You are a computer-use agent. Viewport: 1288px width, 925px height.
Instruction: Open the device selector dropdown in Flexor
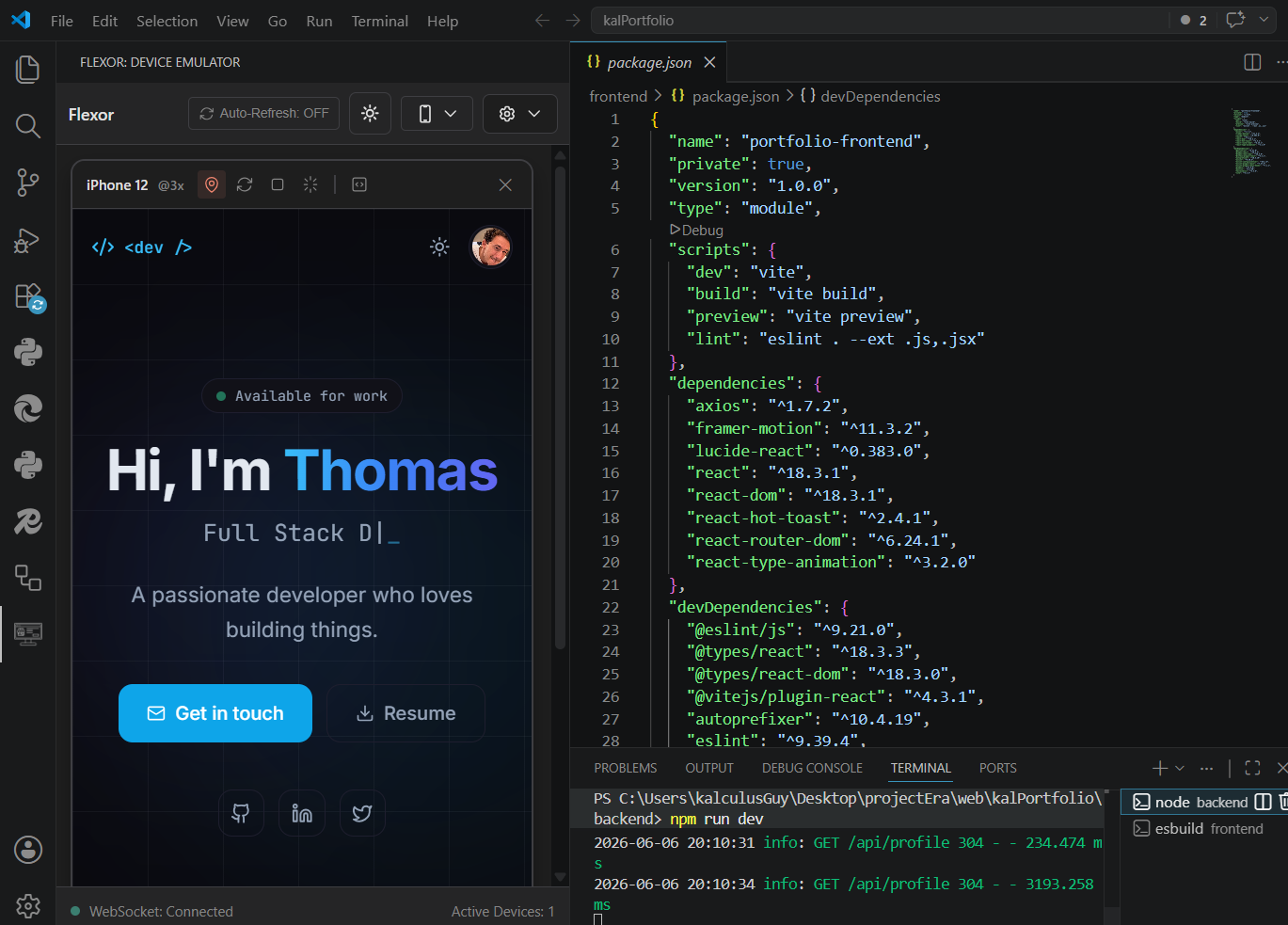437,114
